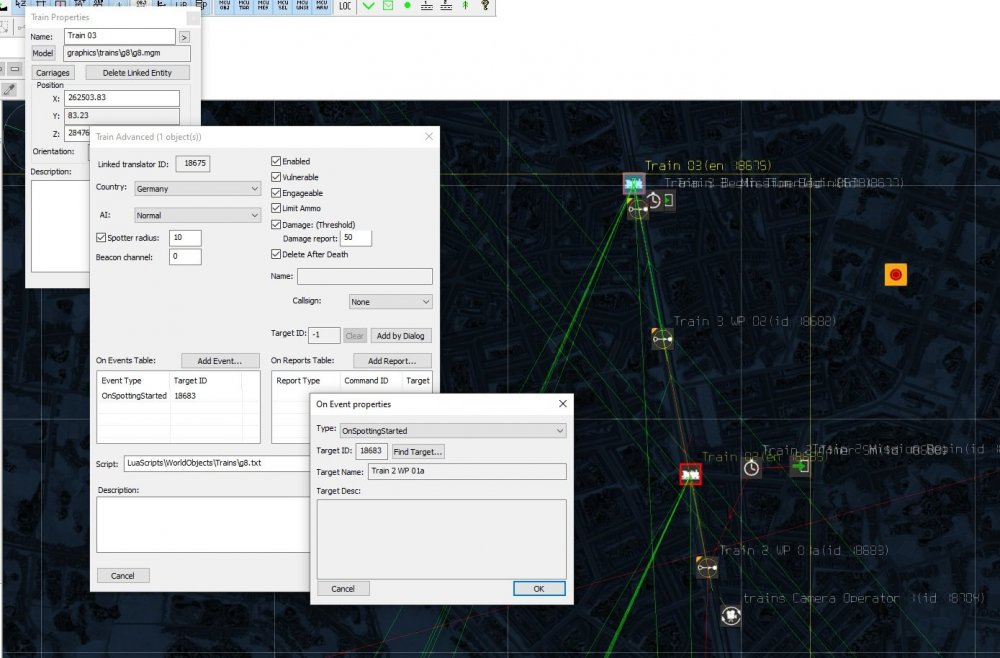
Task: Click the green checkmark toolbar icon
Action: coord(368,6)
